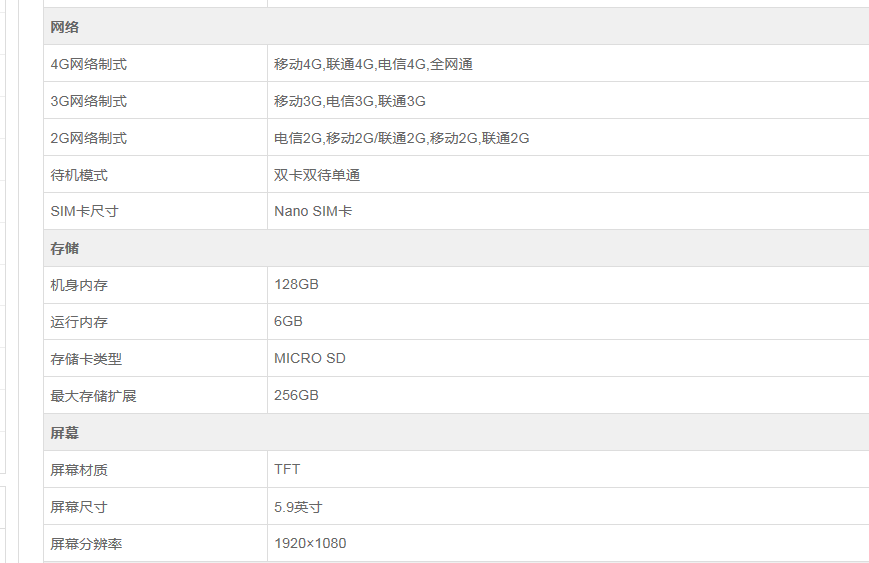869x563 pixels.
Task: Click the 5.9英寸 value
Action: pyautogui.click(x=298, y=507)
